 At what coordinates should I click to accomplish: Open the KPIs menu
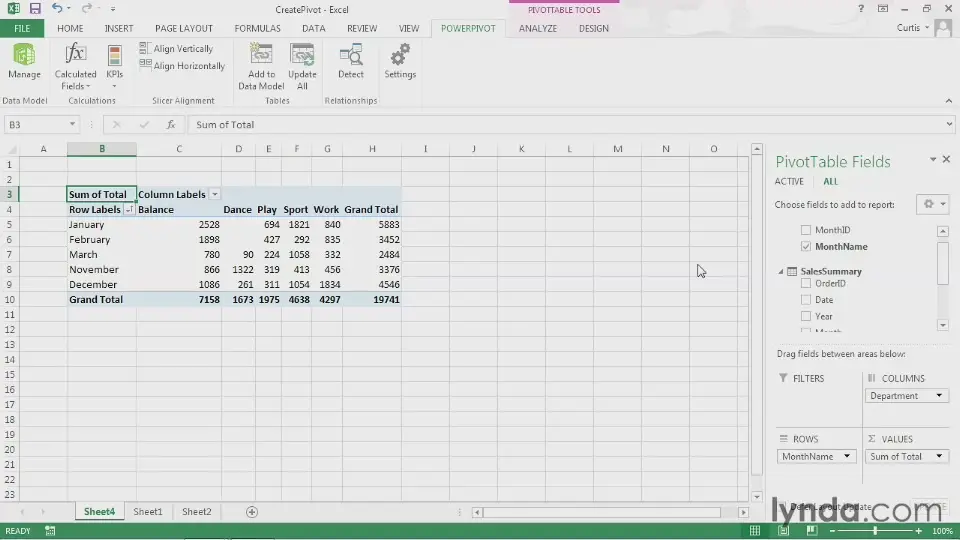coord(114,67)
